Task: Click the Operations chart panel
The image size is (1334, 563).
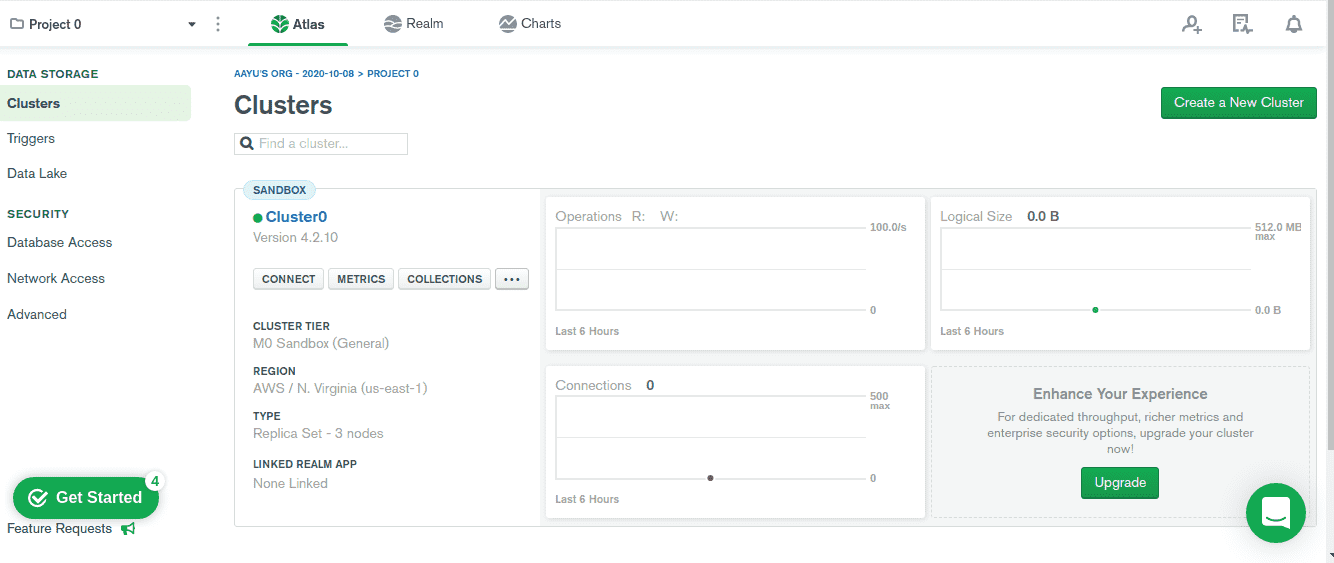Action: click(735, 273)
